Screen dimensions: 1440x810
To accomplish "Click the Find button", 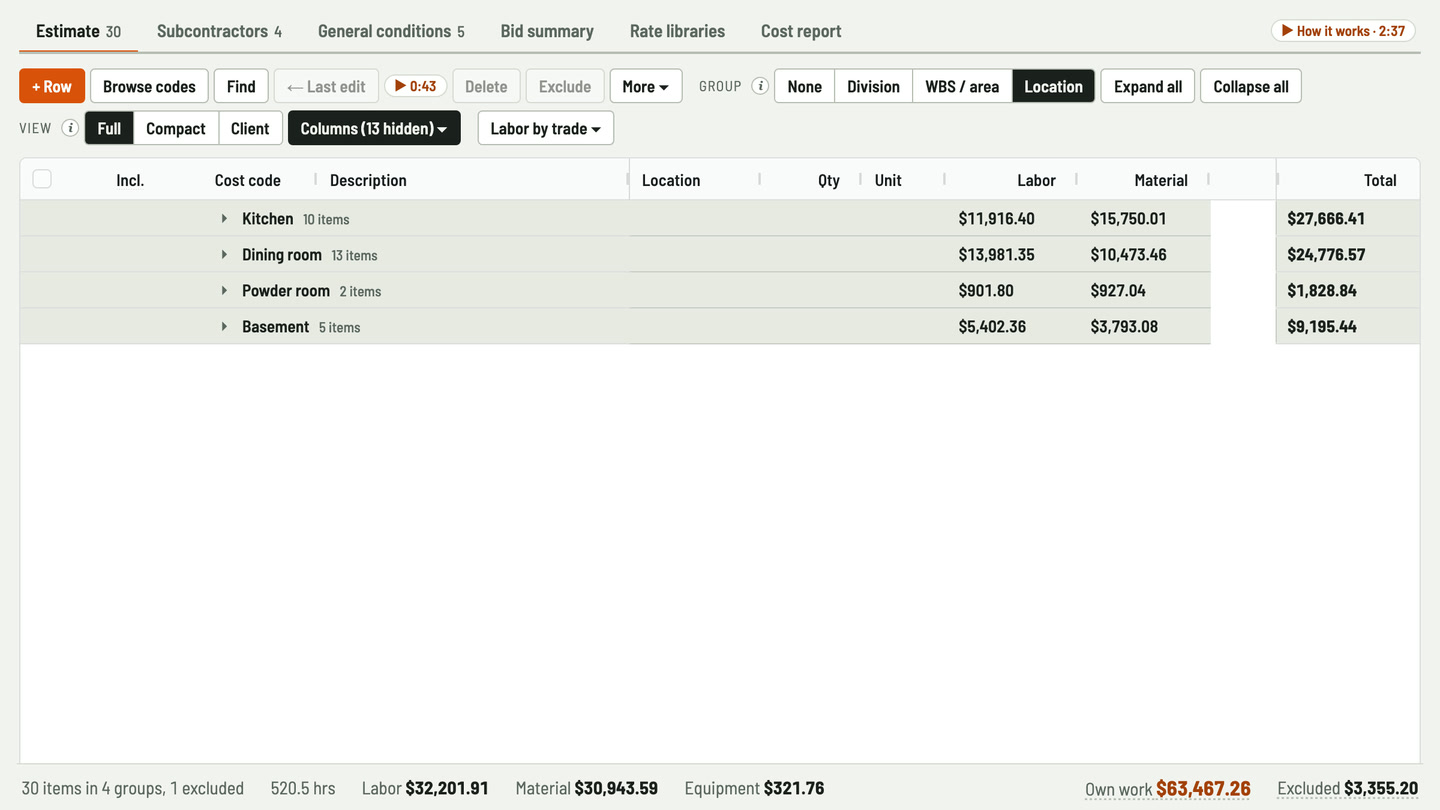I will pos(241,86).
